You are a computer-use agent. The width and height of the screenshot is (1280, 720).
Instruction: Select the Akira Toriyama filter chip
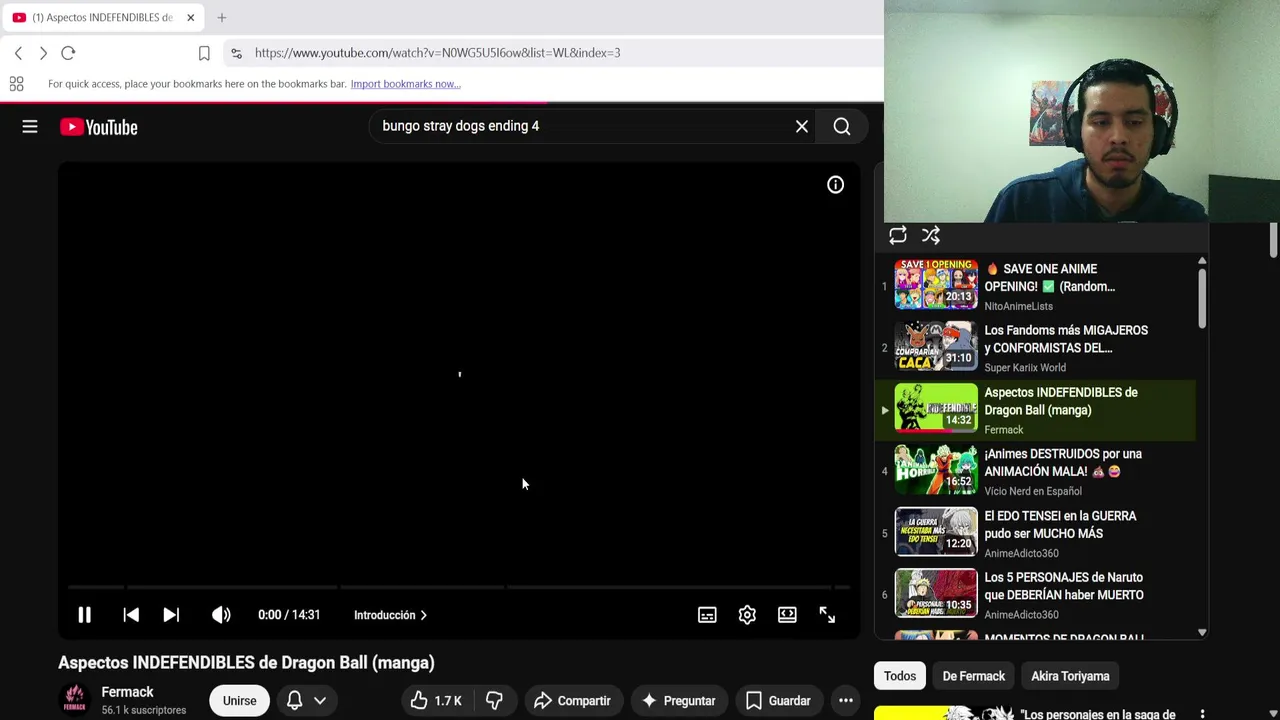pyautogui.click(x=1070, y=676)
